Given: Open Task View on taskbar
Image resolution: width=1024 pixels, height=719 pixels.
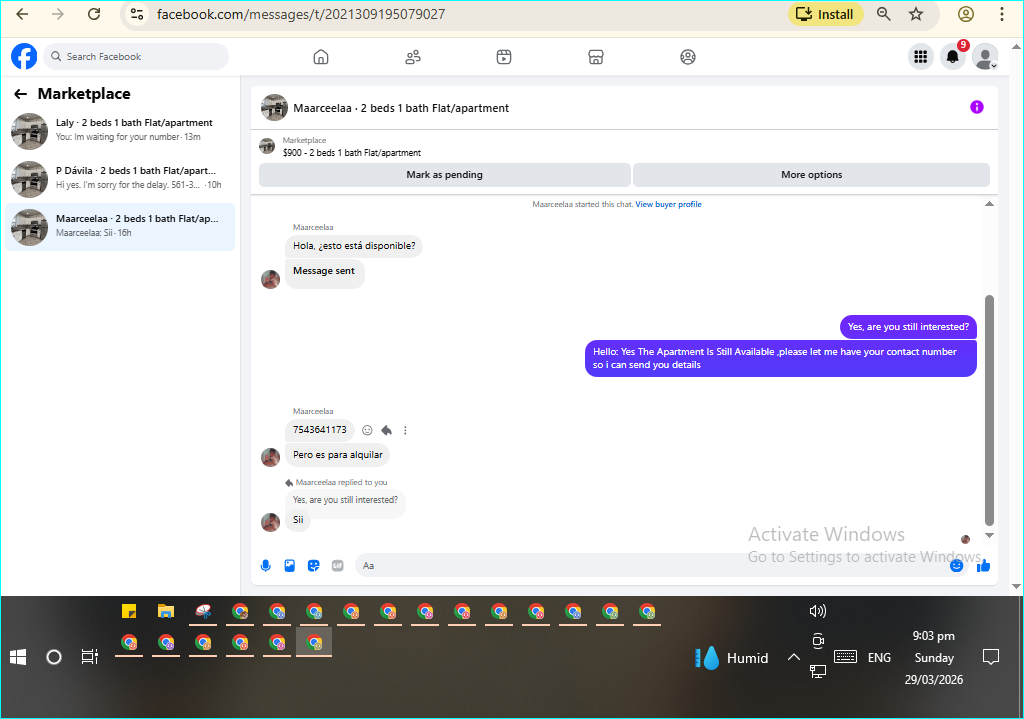Looking at the screenshot, I should click(x=89, y=657).
